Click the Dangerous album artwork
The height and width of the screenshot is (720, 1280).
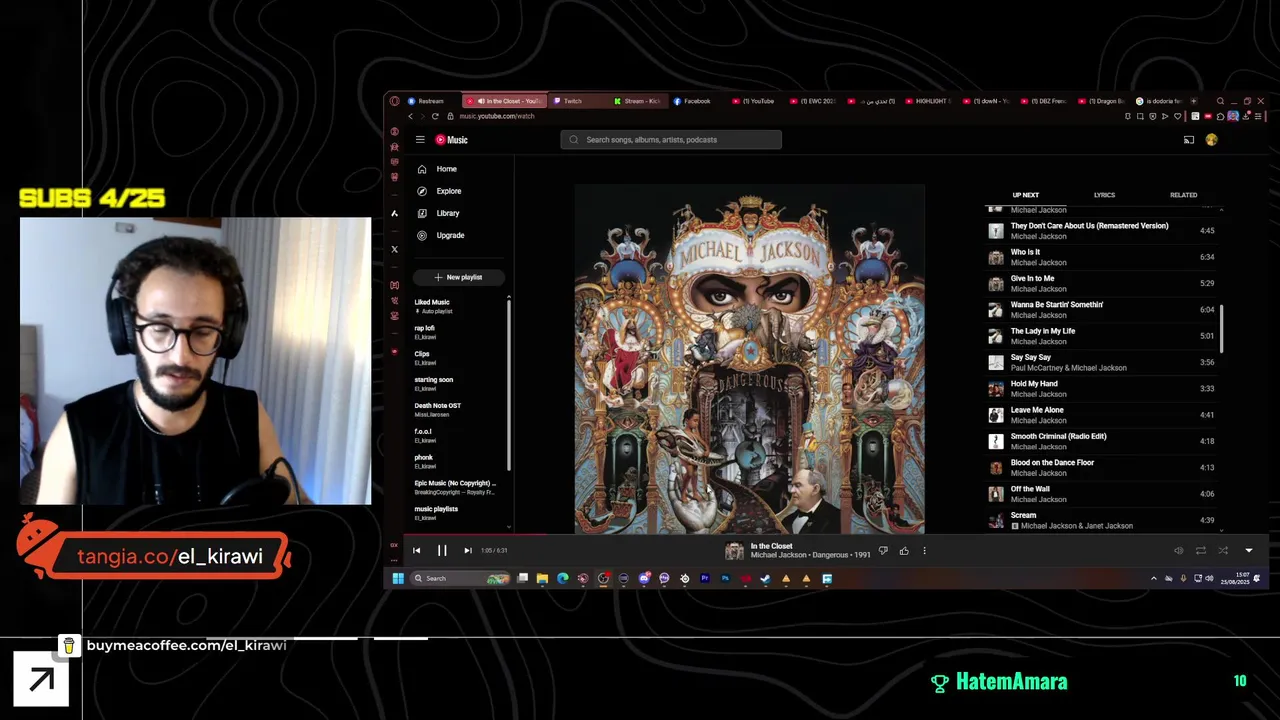point(749,359)
